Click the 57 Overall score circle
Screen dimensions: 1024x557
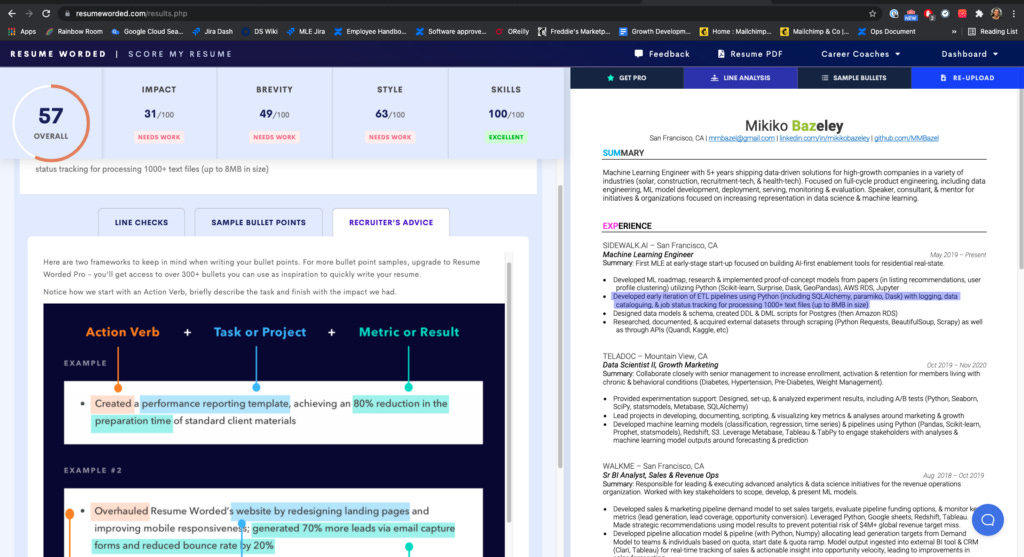pos(51,123)
